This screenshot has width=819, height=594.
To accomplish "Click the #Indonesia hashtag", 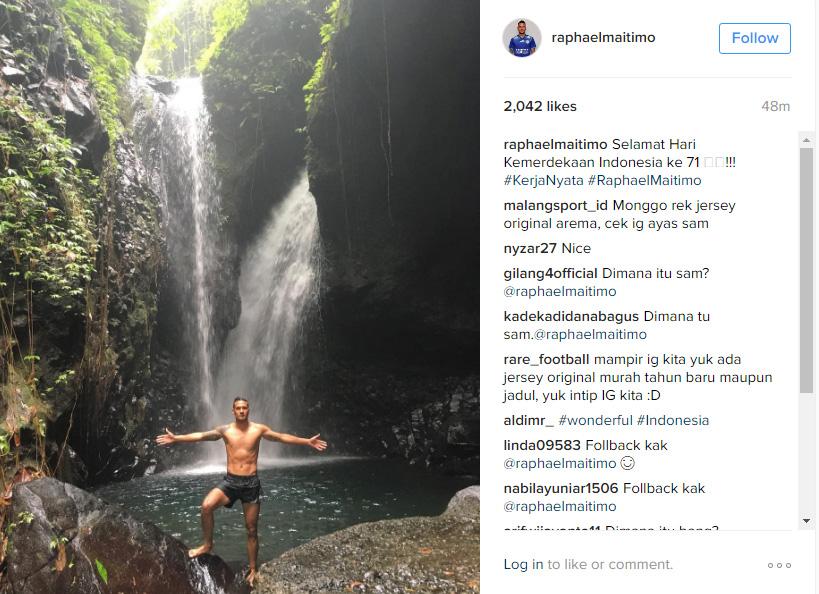I will click(673, 421).
